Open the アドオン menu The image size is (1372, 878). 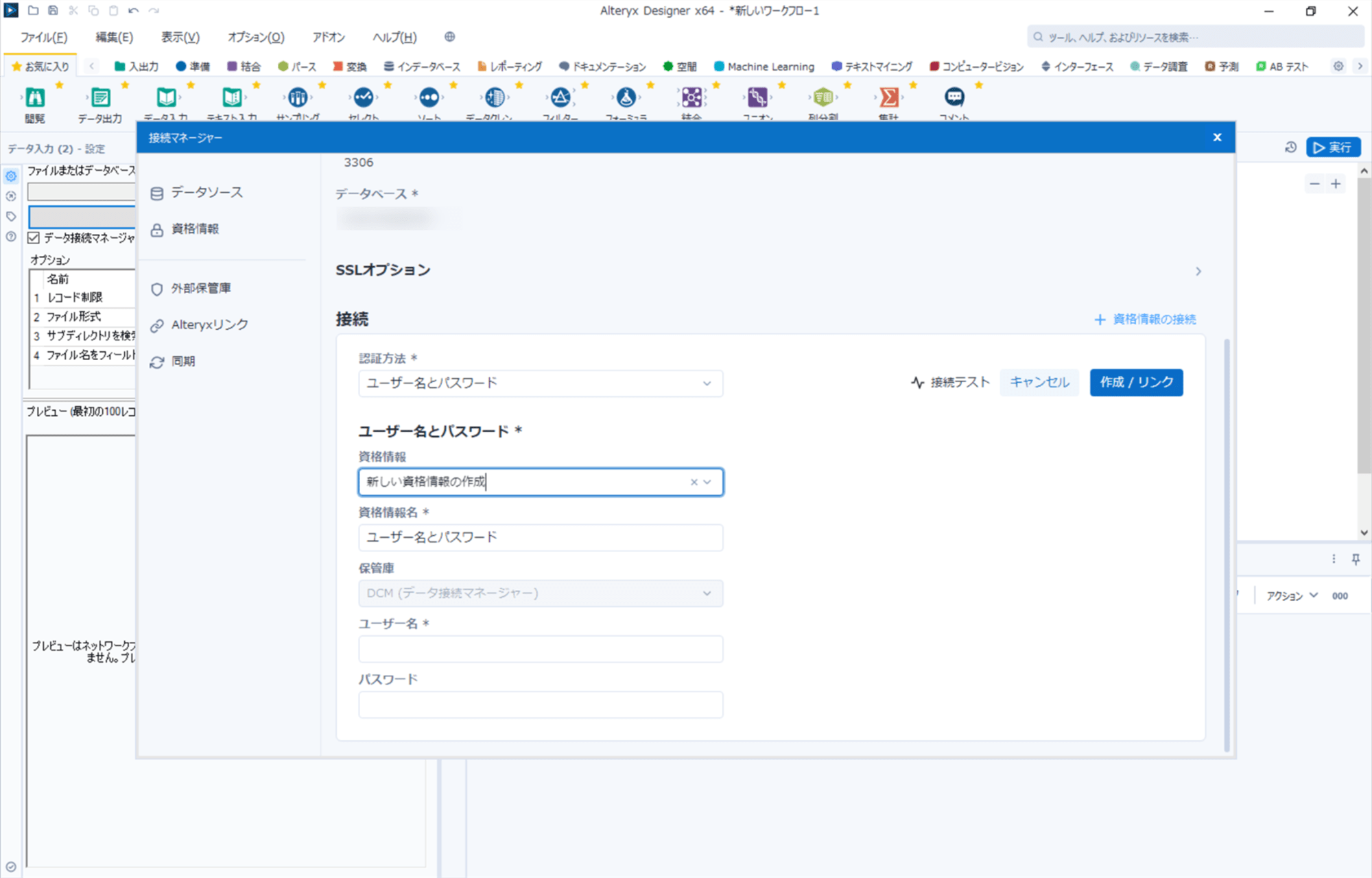pyautogui.click(x=329, y=37)
